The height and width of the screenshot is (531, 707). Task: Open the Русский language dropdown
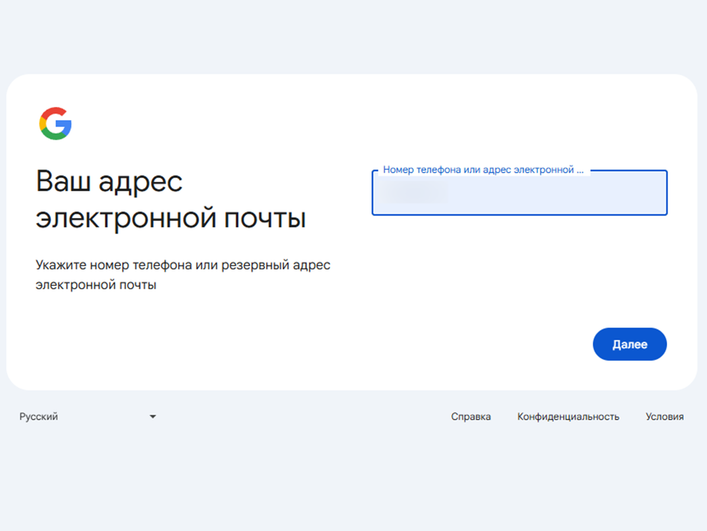(87, 417)
